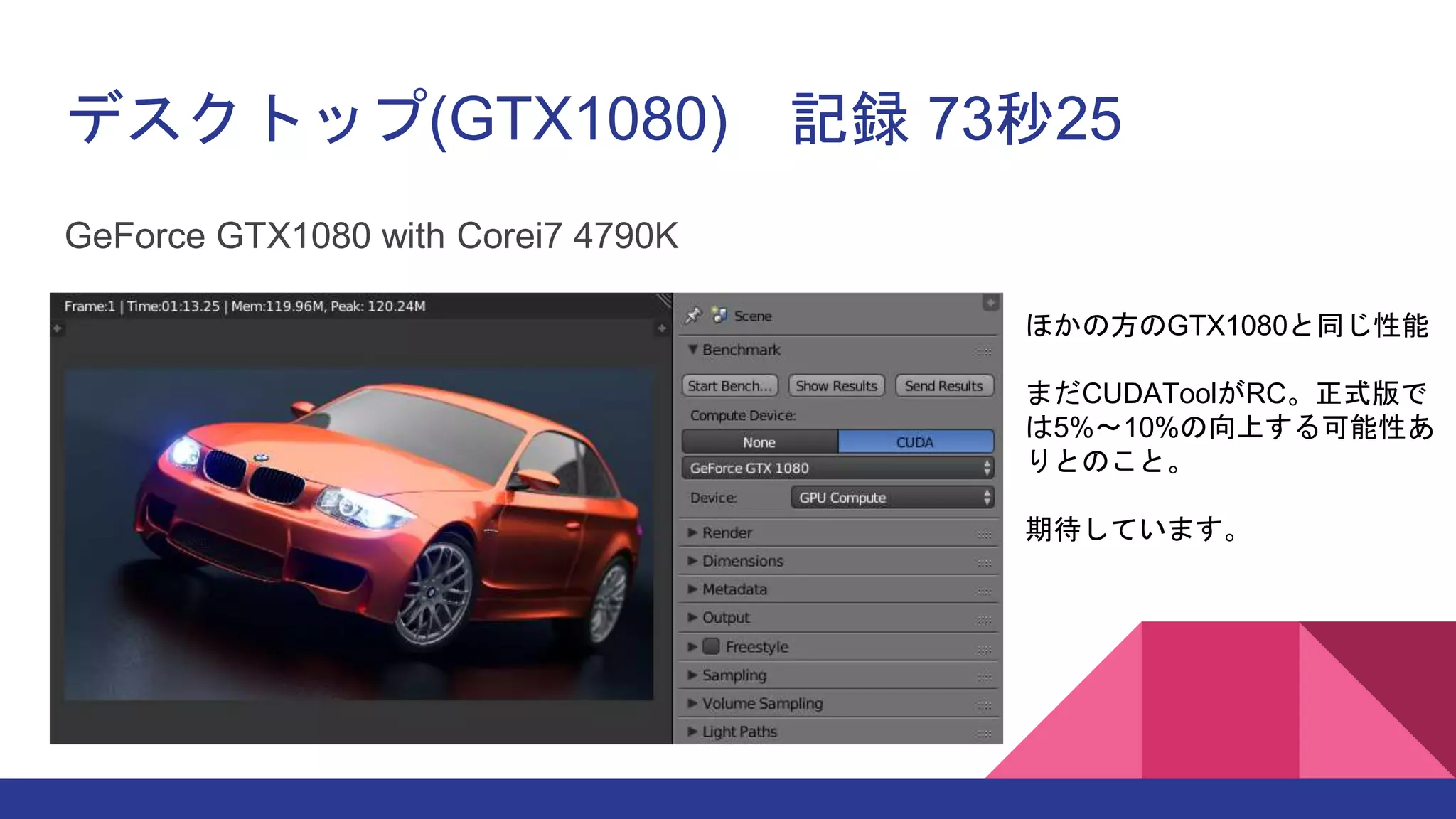Click the Metadata panel drag grip
The image size is (1456, 819).
coord(984,591)
